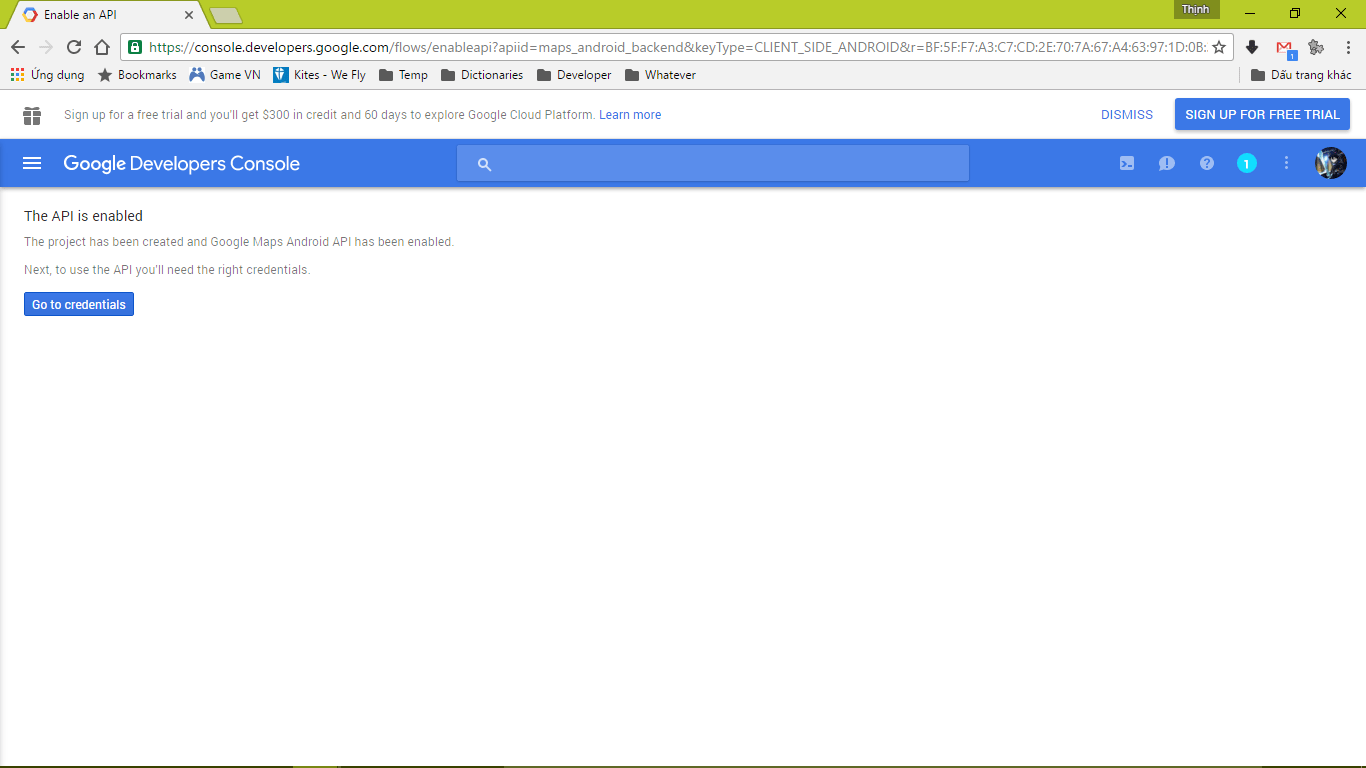Click Sign Up For Free Trial
Viewport: 1366px width, 768px height.
(1262, 114)
